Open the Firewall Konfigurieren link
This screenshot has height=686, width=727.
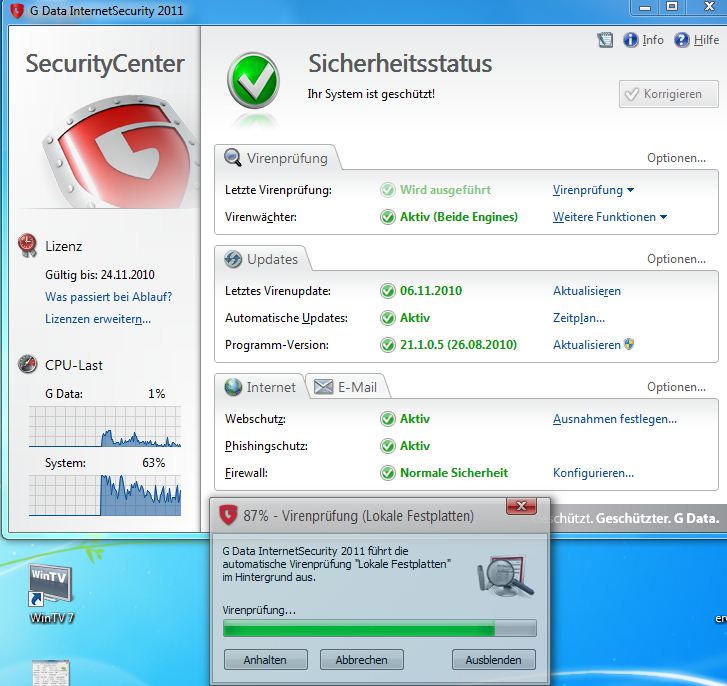click(x=593, y=473)
